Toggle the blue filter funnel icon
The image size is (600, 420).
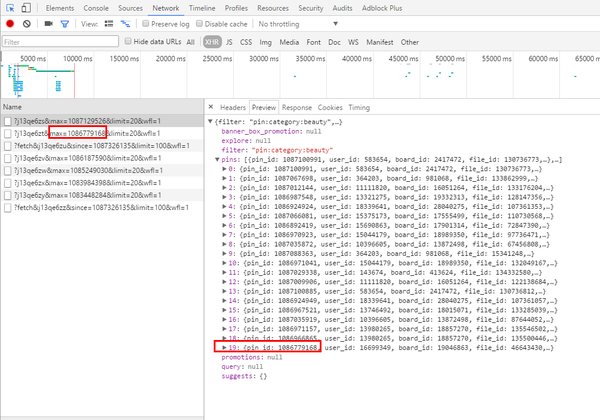(x=65, y=24)
